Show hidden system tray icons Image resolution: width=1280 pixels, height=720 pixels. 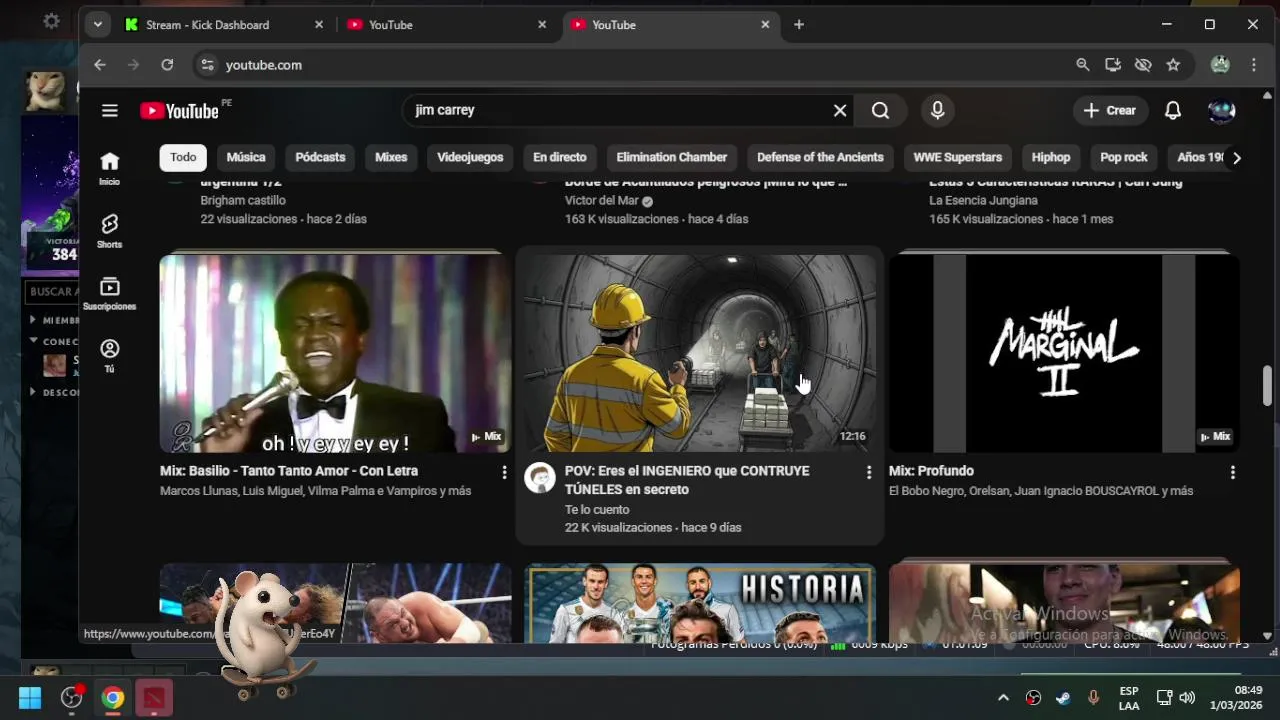(x=1003, y=698)
